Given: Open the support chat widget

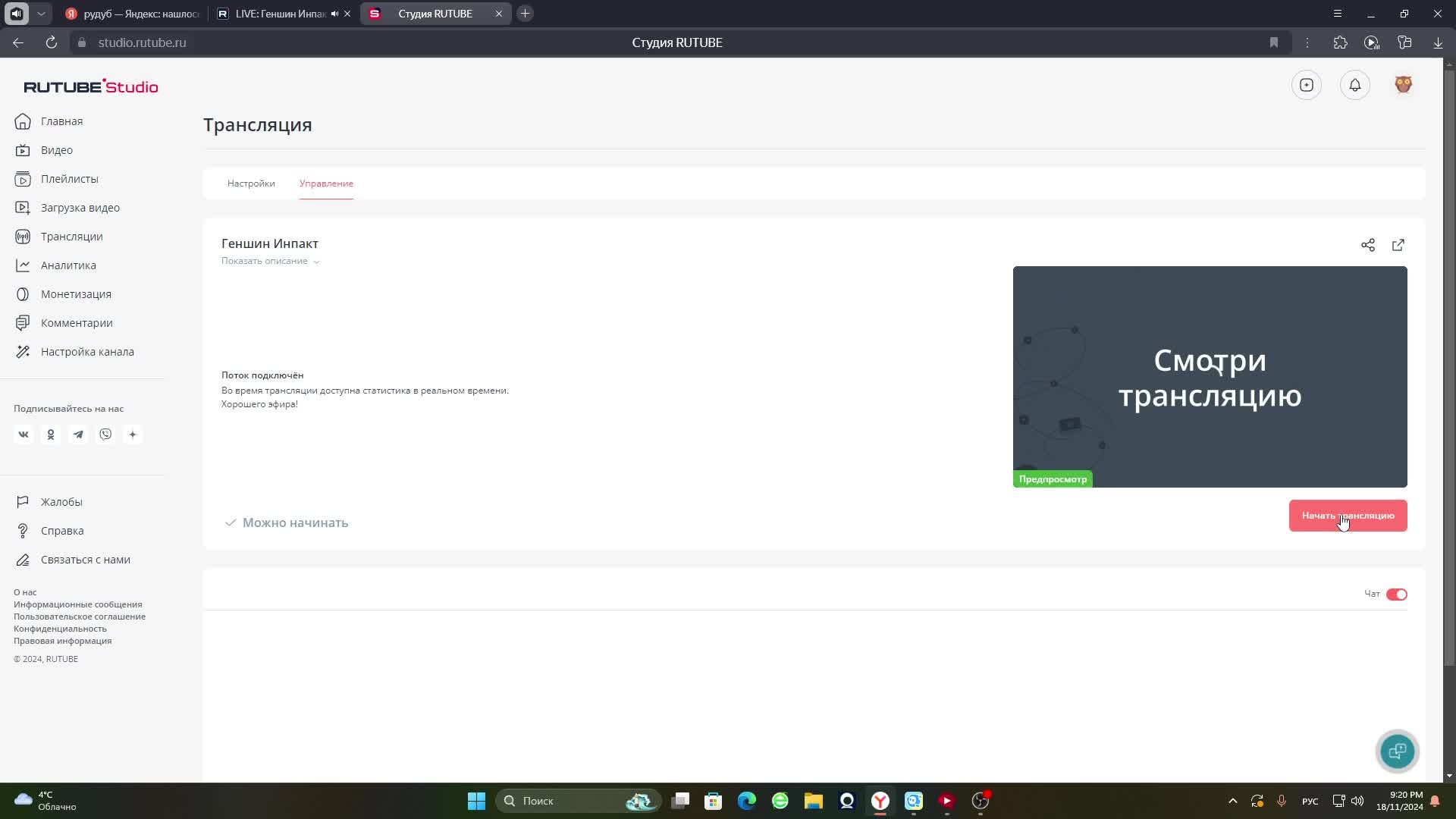Looking at the screenshot, I should pos(1397,751).
